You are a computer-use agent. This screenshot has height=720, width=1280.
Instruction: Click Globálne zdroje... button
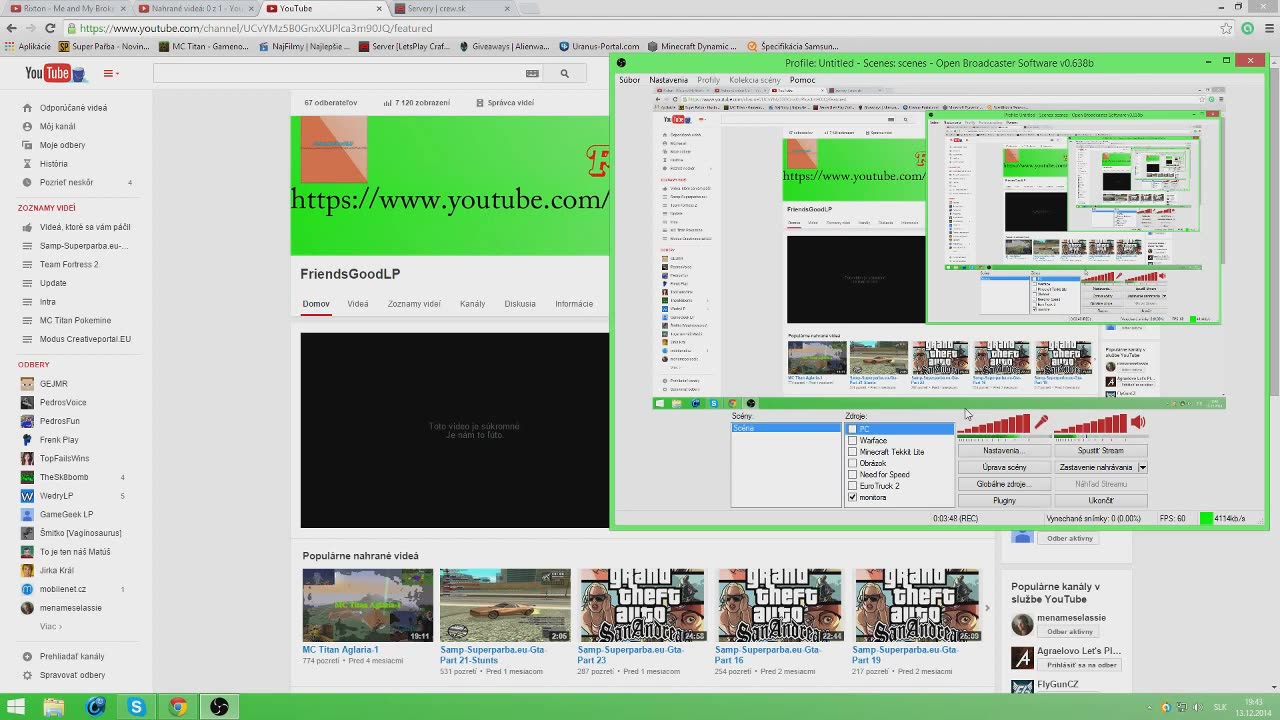tap(1004, 484)
